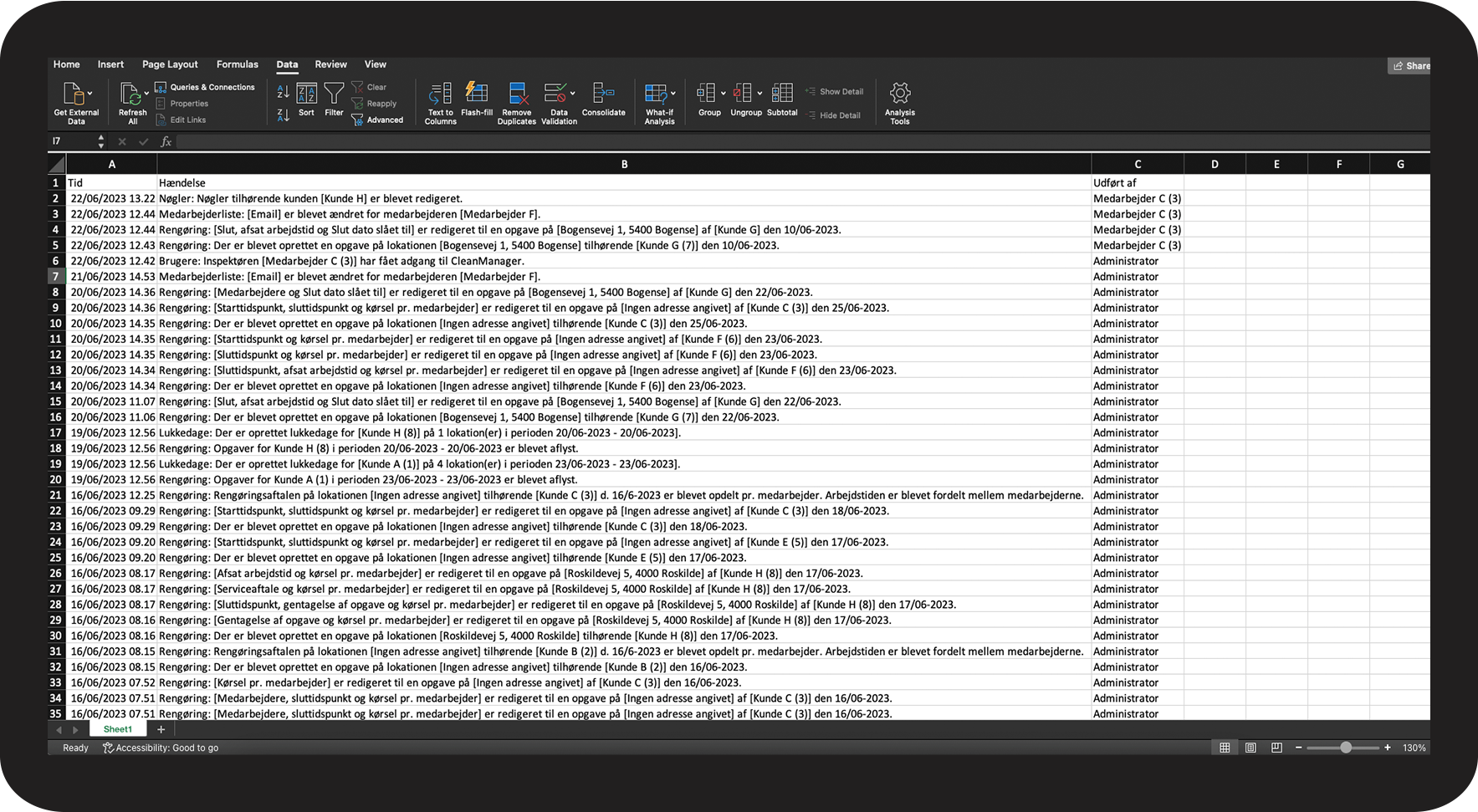Click the Filter funnel icon
This screenshot has width=1478, height=812.
(334, 94)
